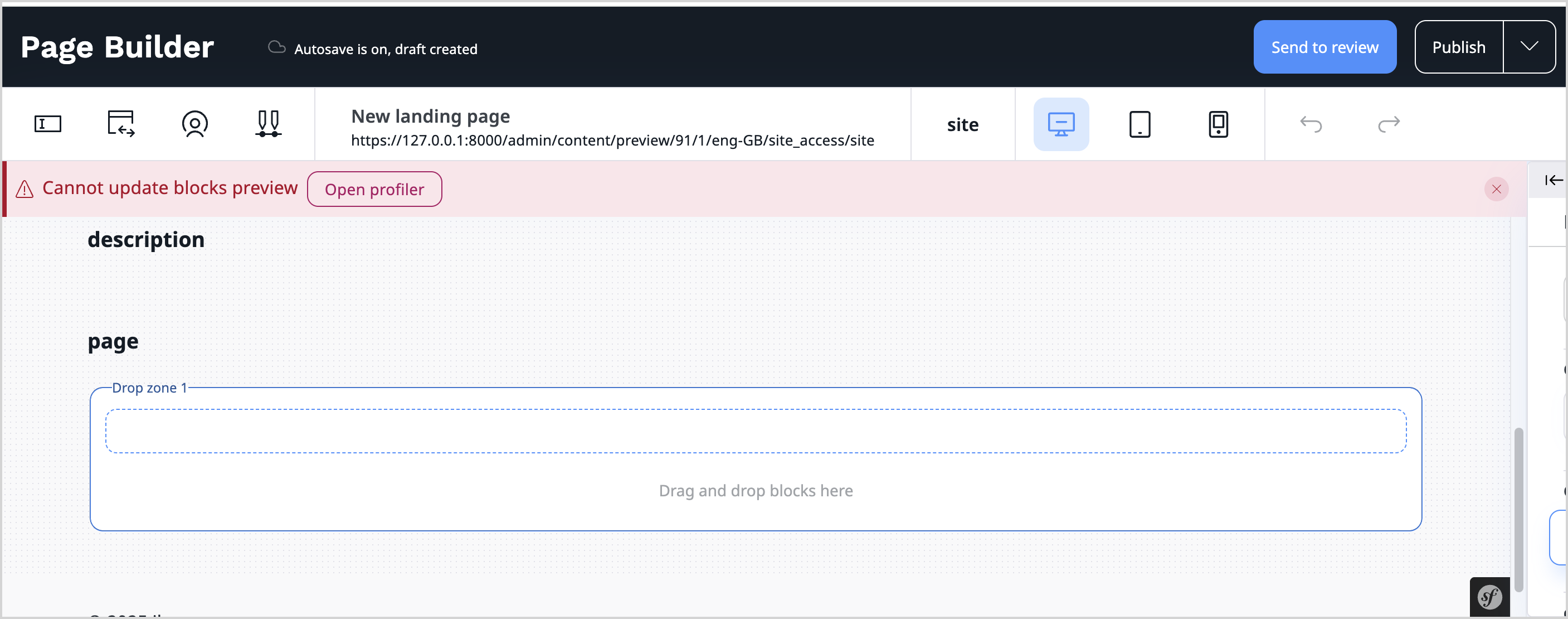Viewport: 1568px width, 619px height.
Task: Click the redo arrow icon
Action: (x=1390, y=124)
